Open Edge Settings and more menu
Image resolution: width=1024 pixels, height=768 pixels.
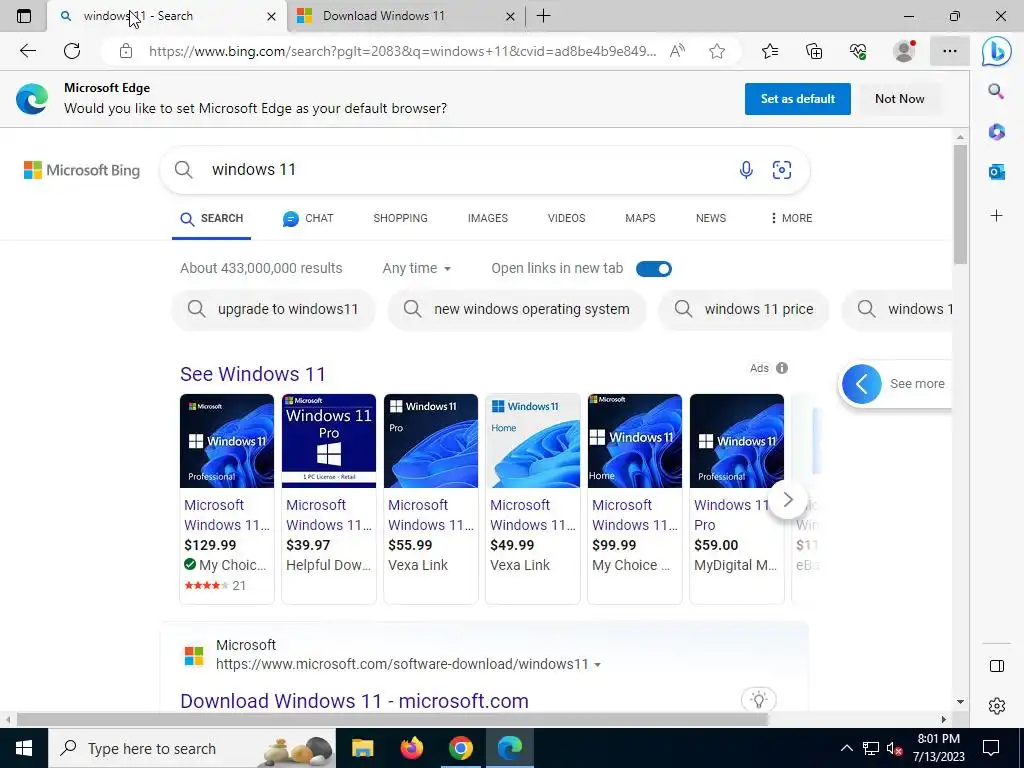950,51
